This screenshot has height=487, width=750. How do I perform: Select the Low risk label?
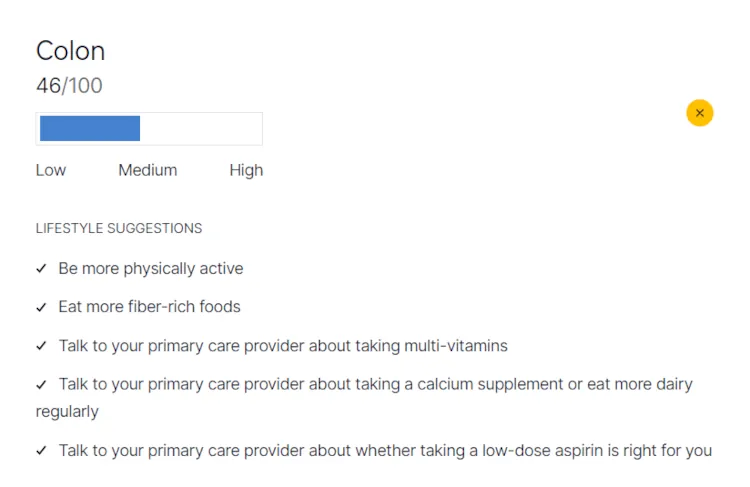(51, 170)
